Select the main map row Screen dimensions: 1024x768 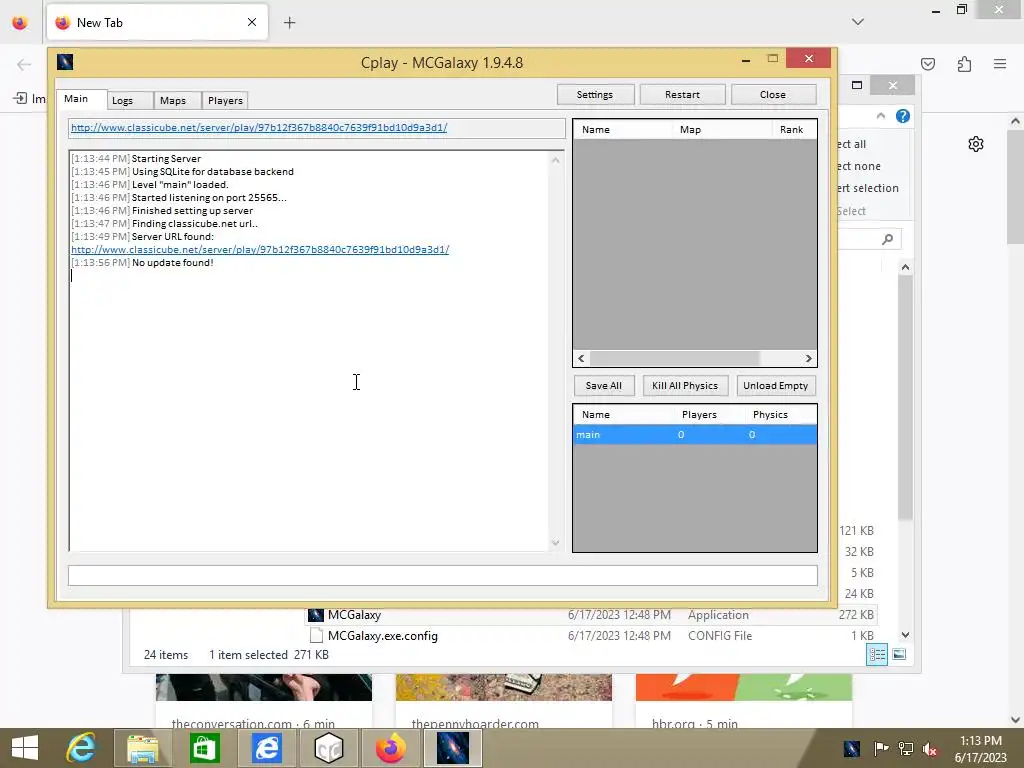695,434
